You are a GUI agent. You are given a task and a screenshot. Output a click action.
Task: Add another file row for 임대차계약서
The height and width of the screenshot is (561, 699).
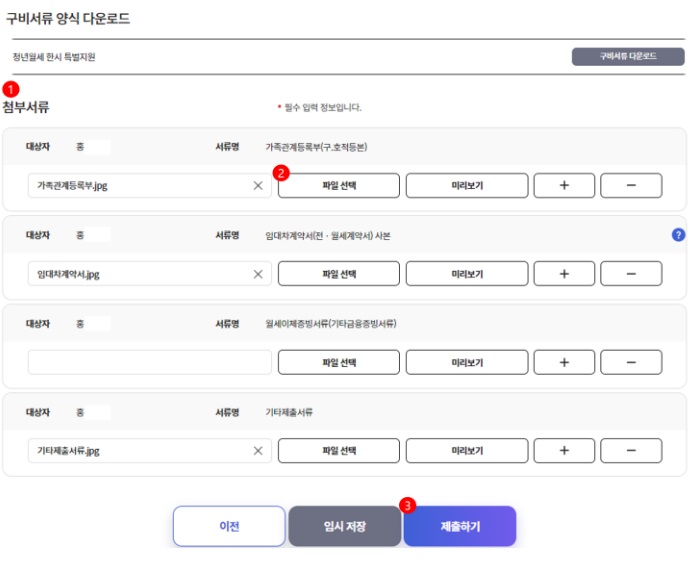pyautogui.click(x=564, y=274)
